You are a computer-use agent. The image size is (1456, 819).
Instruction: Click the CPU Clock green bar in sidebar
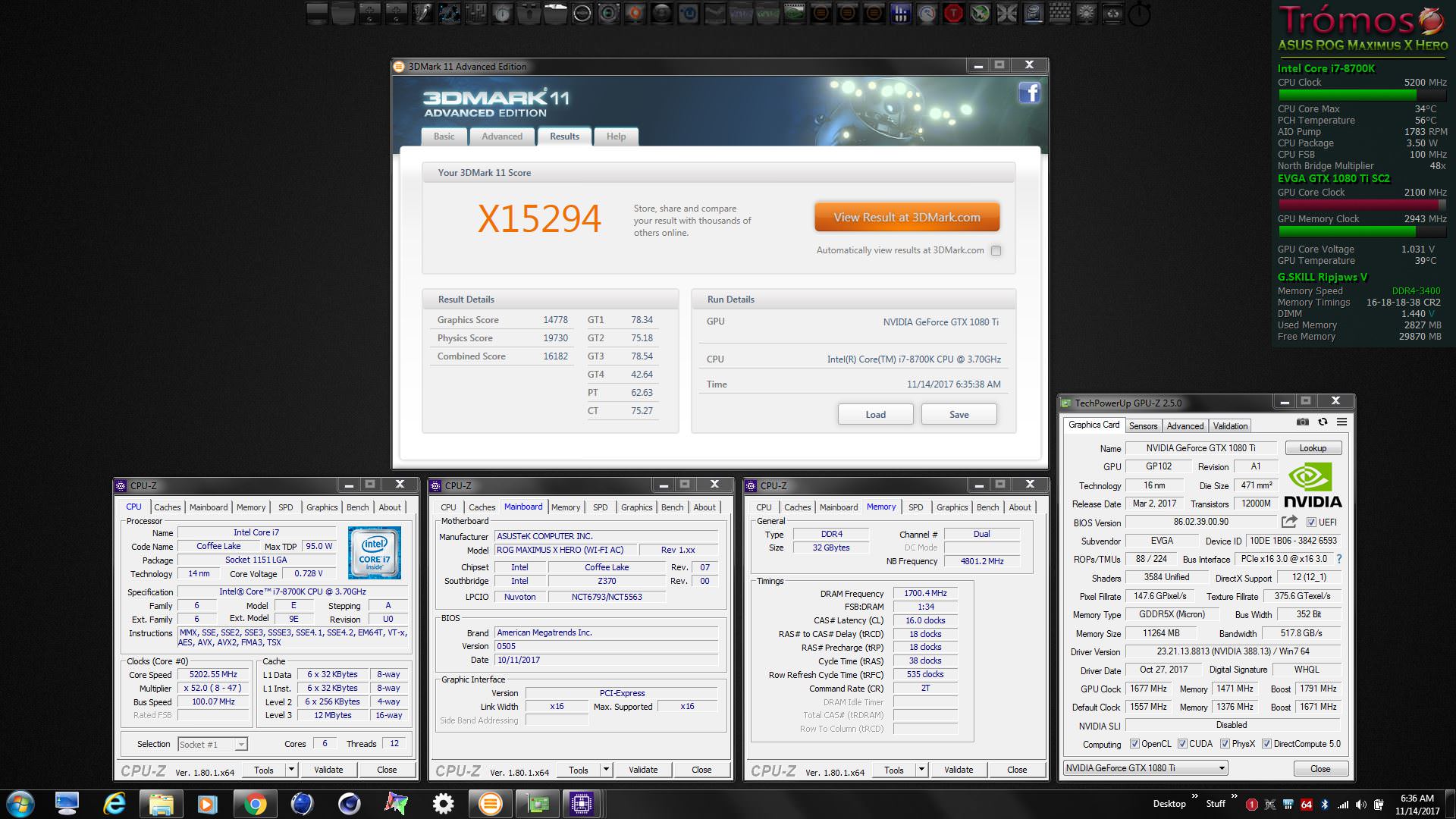[x=1362, y=95]
